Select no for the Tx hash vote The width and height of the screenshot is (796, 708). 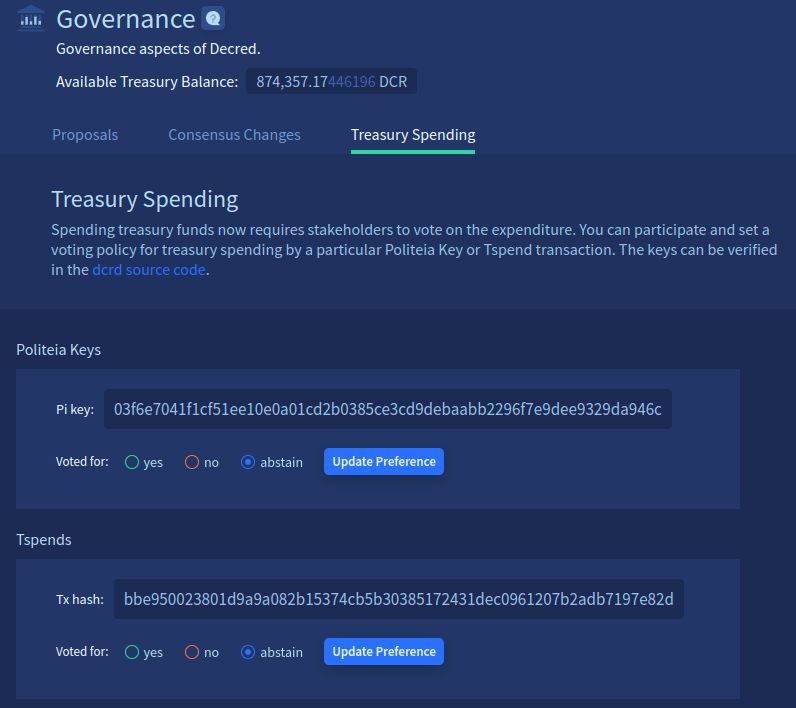[192, 652]
